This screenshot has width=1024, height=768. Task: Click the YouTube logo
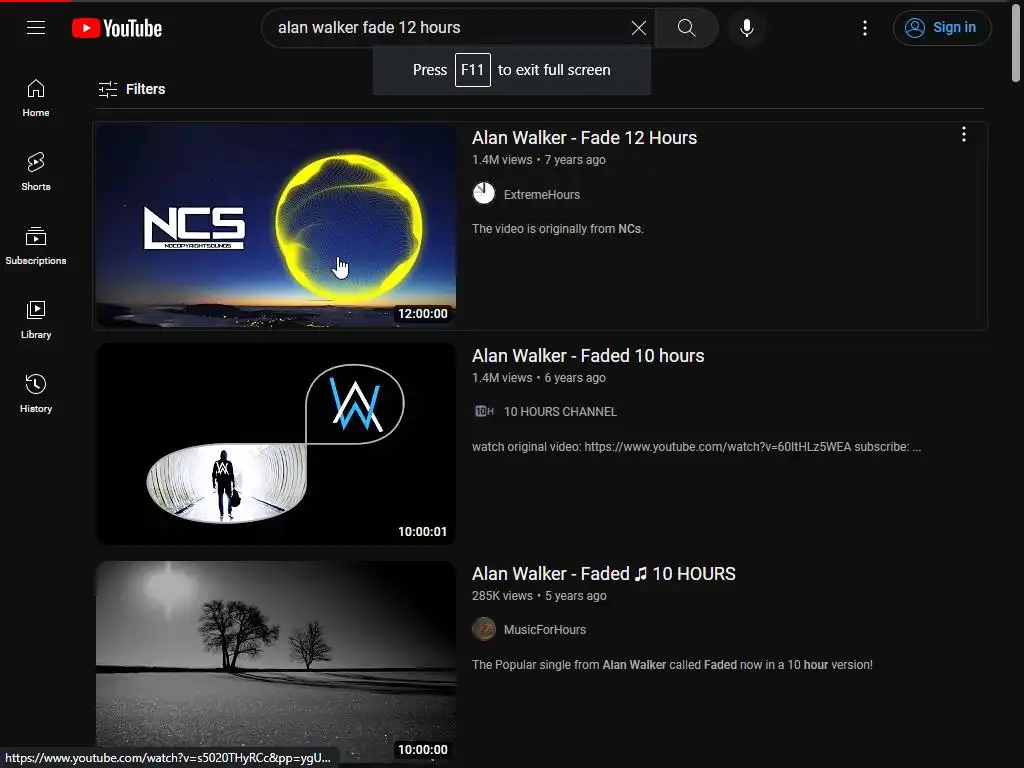tap(117, 28)
